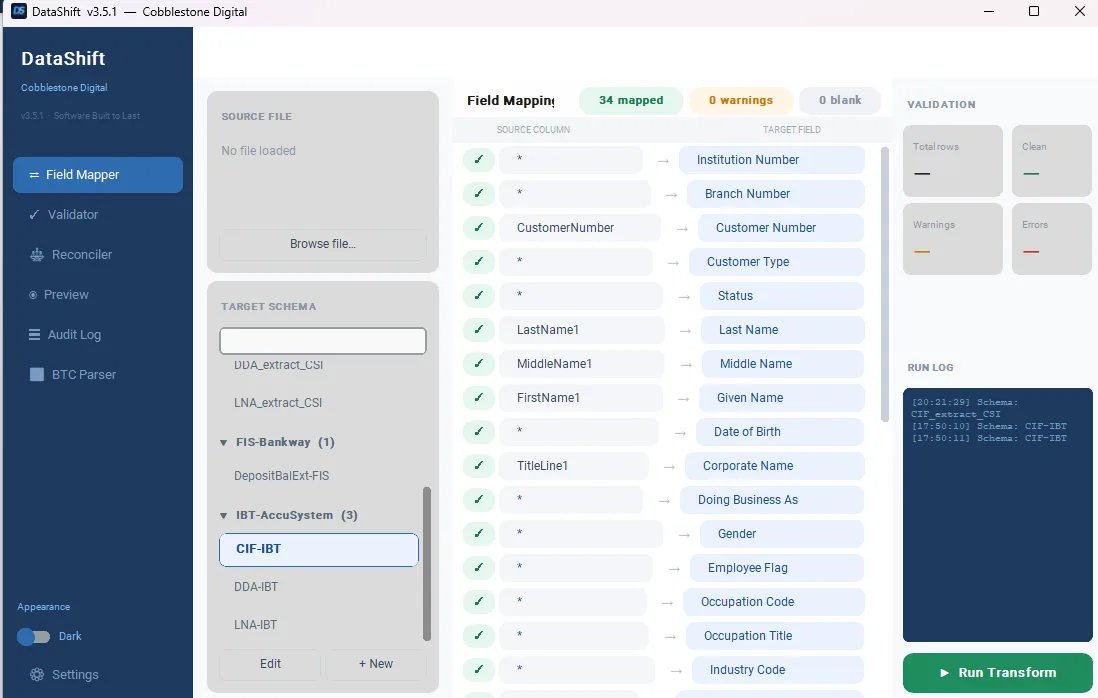
Task: Click check icon of Doing Business As row
Action: (x=479, y=499)
